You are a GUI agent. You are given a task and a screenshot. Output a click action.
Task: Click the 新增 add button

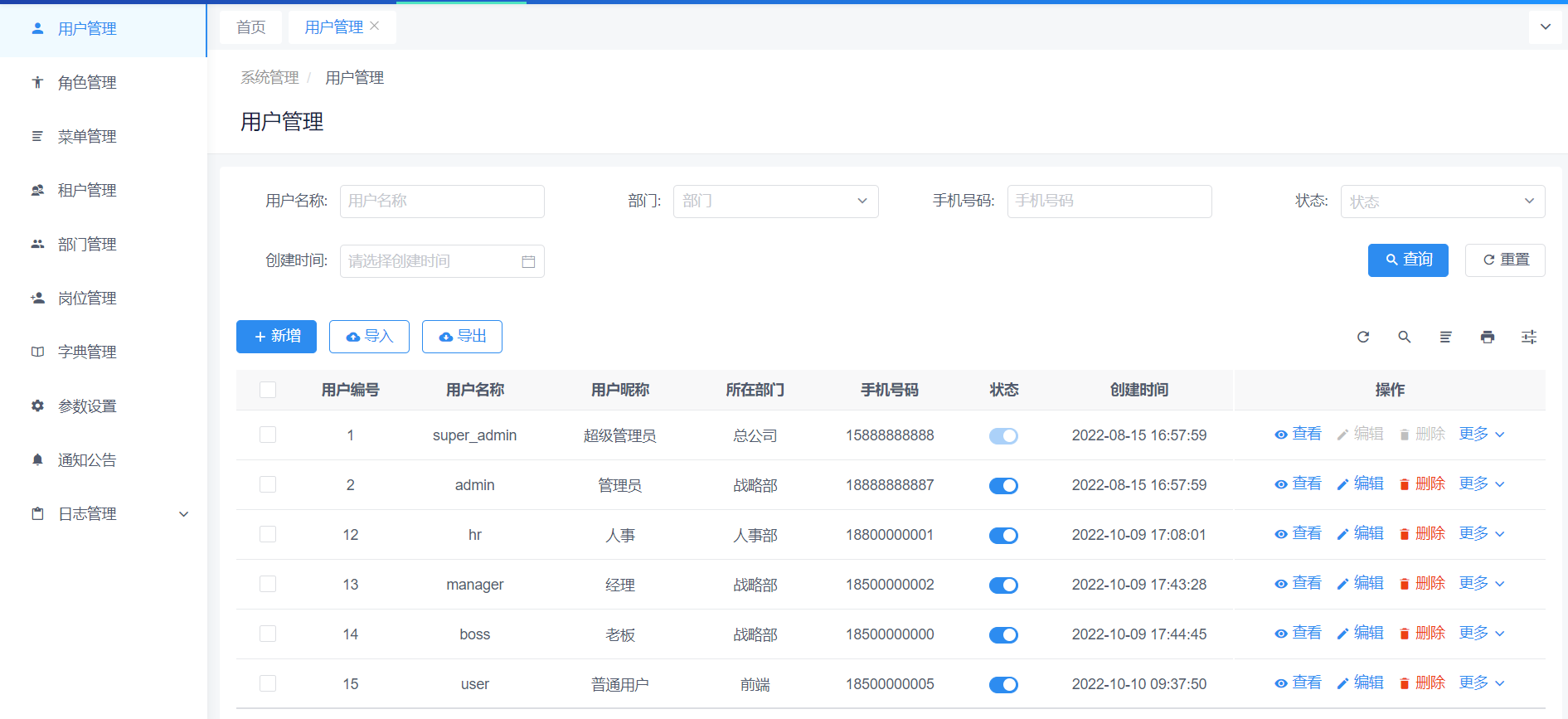(276, 337)
